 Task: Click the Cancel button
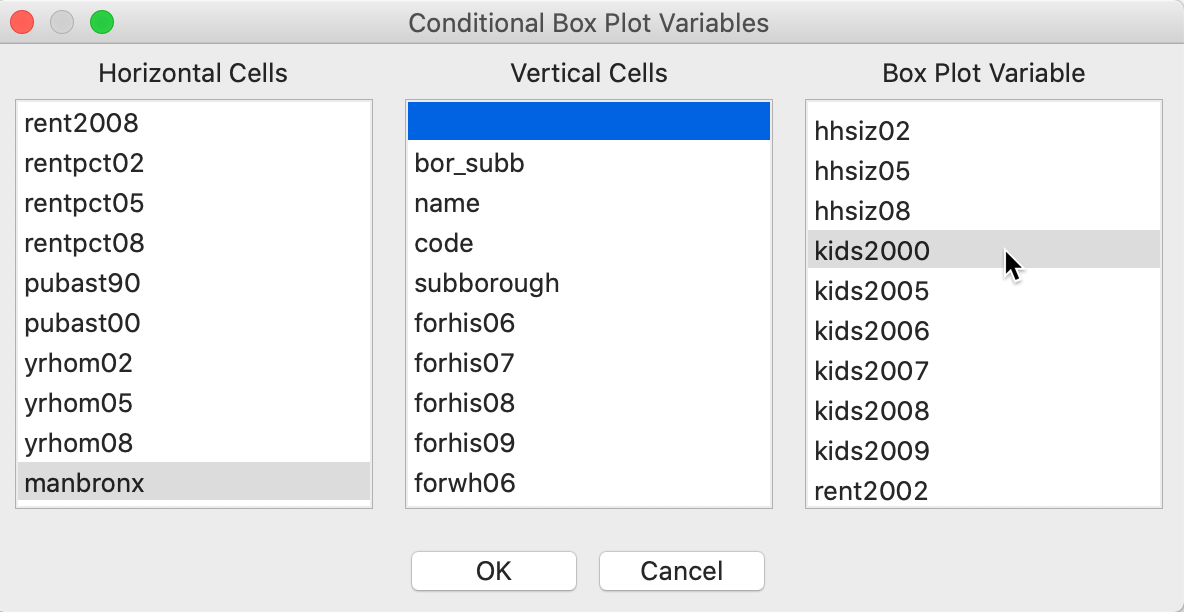point(681,571)
